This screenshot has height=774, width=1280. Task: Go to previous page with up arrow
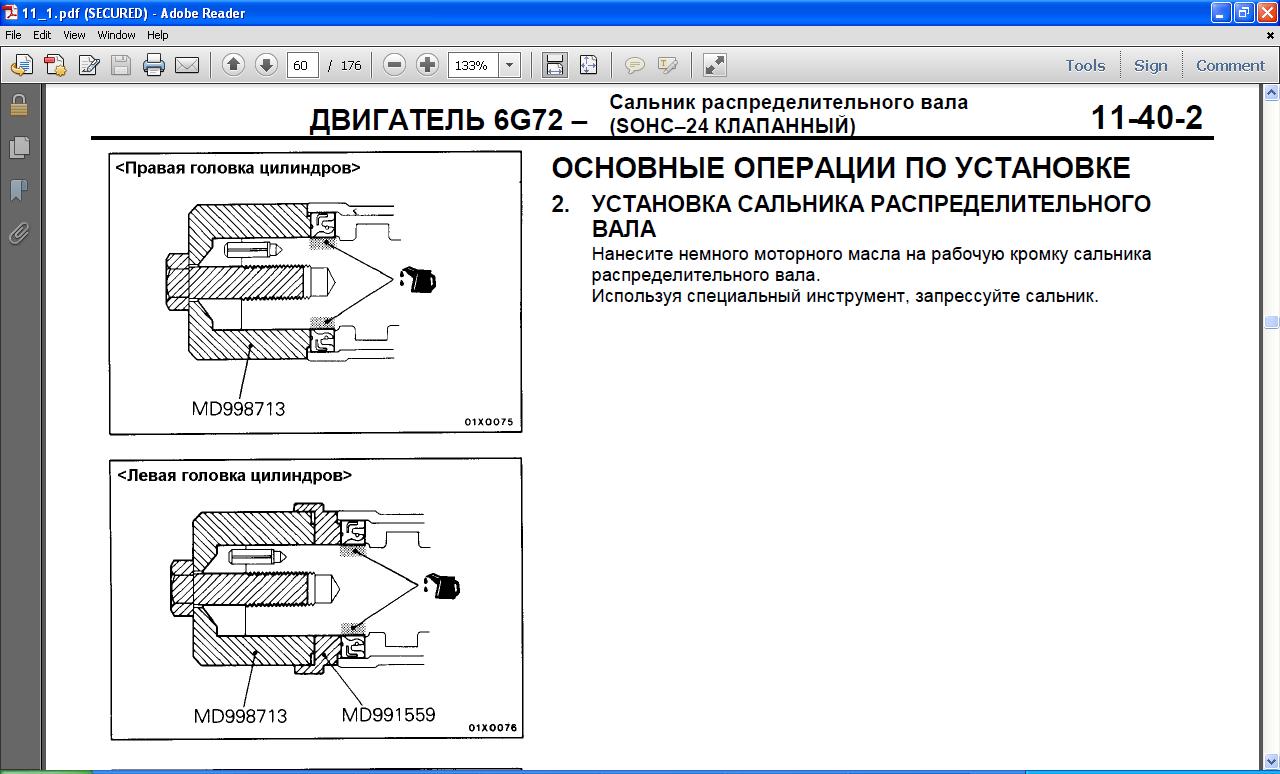point(233,65)
